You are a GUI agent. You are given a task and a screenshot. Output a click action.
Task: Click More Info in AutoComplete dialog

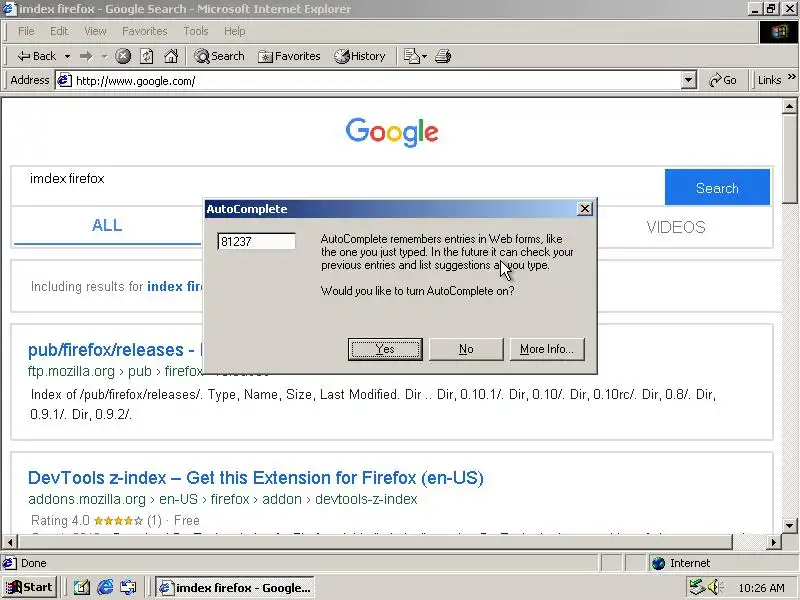coord(547,349)
